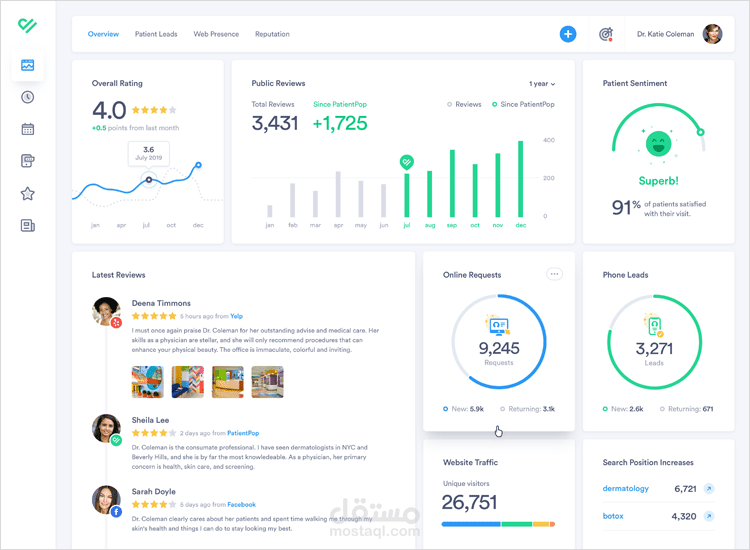Viewport: 750px width, 550px height.
Task: Click Overall Rating stars beside 4.0
Action: tap(154, 110)
